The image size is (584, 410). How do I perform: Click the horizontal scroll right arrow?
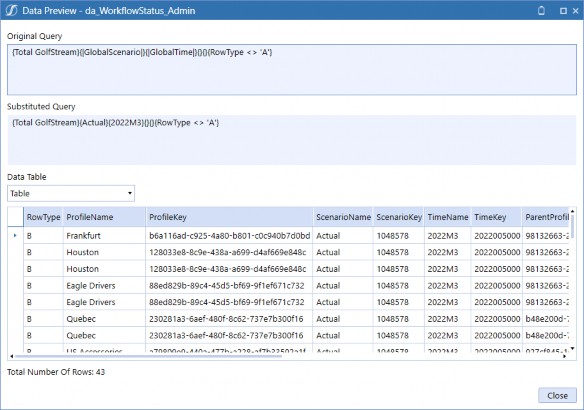565,356
